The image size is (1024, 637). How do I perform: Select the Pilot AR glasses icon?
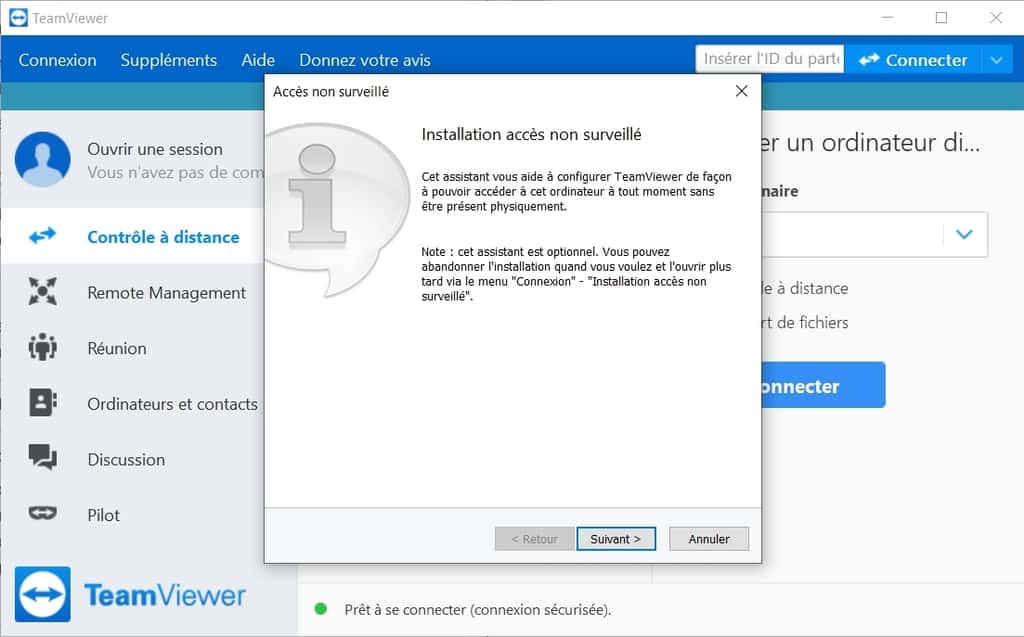coord(42,514)
